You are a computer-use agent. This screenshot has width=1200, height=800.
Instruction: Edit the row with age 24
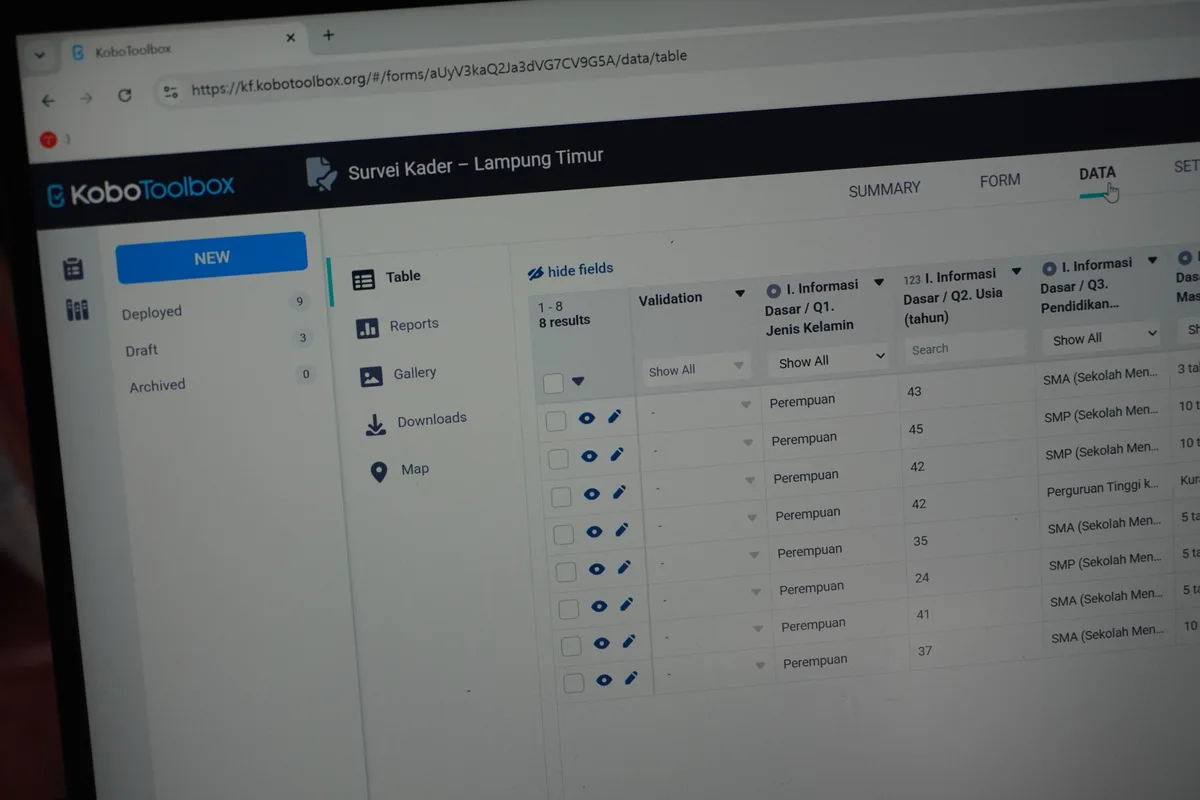626,604
